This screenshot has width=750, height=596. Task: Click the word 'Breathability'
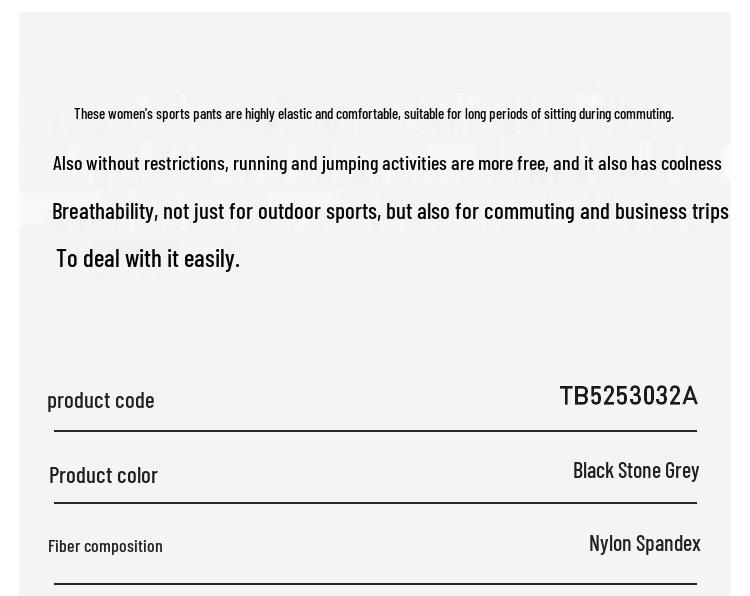click(x=103, y=211)
